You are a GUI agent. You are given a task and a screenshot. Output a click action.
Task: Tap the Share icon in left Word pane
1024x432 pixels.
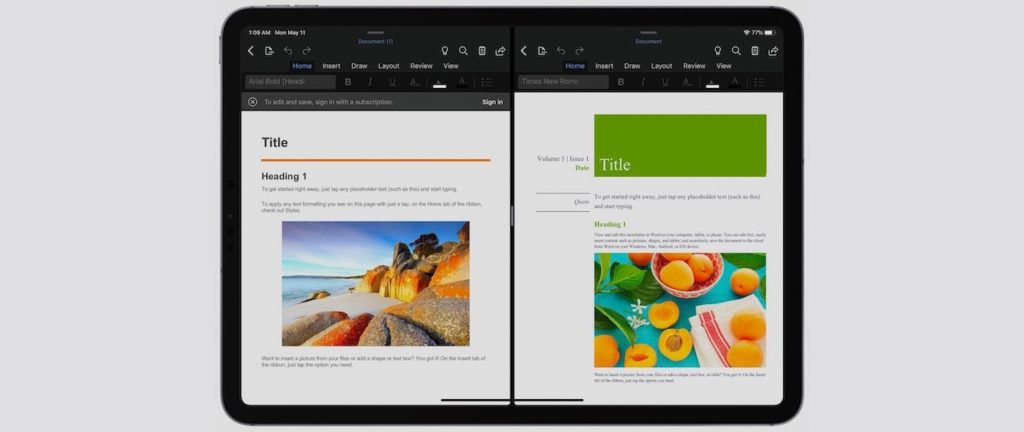click(x=500, y=51)
